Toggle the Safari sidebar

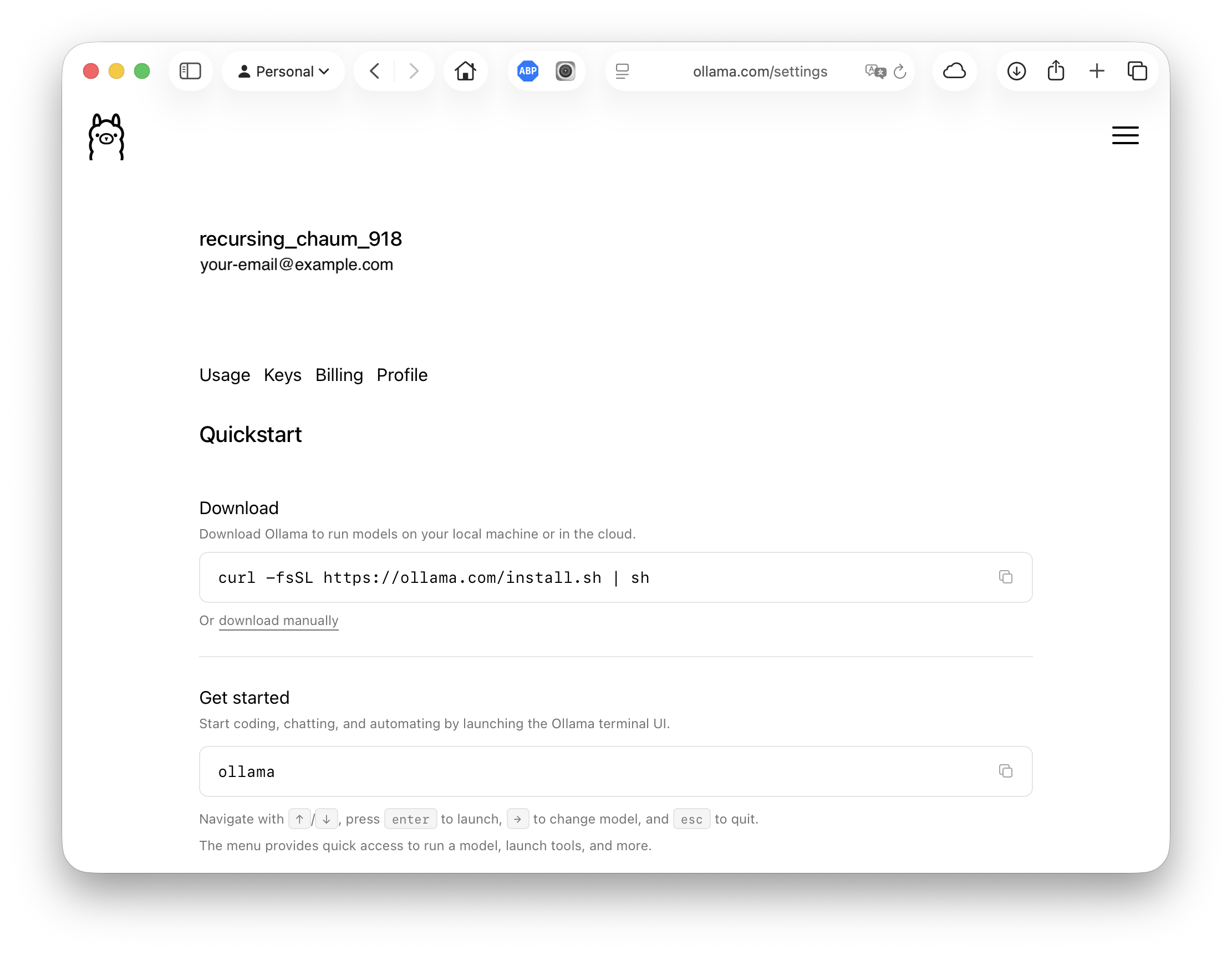pos(190,71)
